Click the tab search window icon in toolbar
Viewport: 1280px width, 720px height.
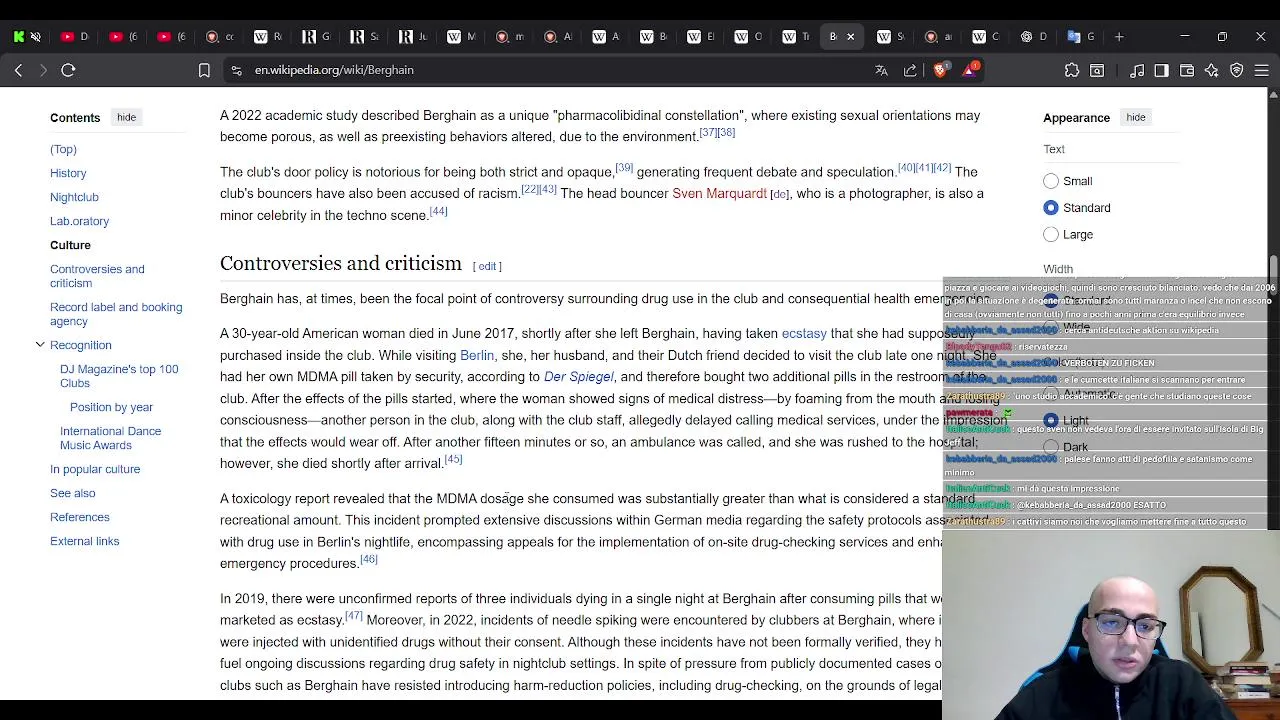tap(1097, 70)
